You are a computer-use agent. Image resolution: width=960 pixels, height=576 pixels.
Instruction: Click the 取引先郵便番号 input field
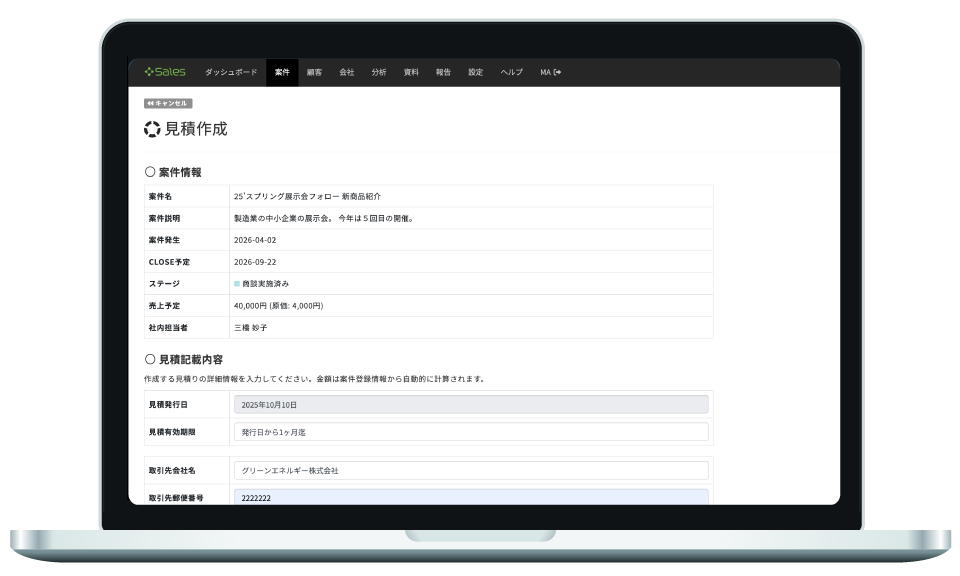pyautogui.click(x=471, y=496)
